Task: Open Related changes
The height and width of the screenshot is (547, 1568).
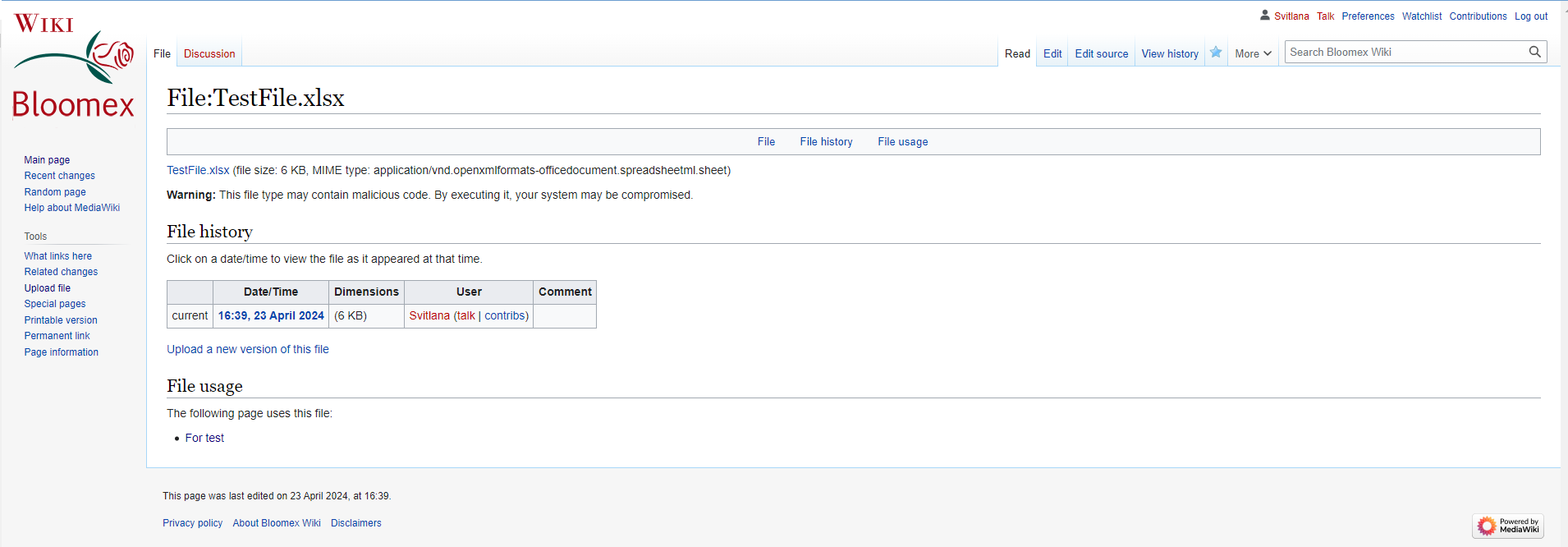Action: [x=61, y=272]
